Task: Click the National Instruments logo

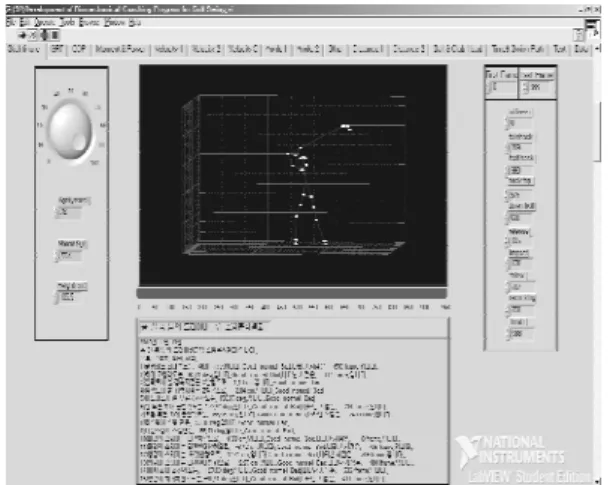Action: click(510, 451)
